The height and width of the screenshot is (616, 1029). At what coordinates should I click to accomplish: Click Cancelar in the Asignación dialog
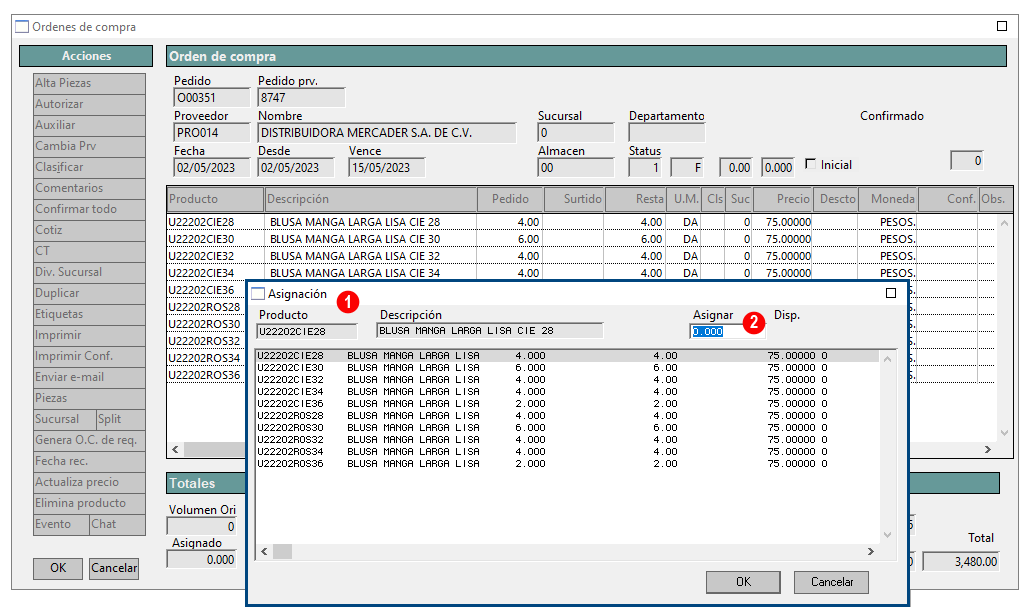coord(831,582)
